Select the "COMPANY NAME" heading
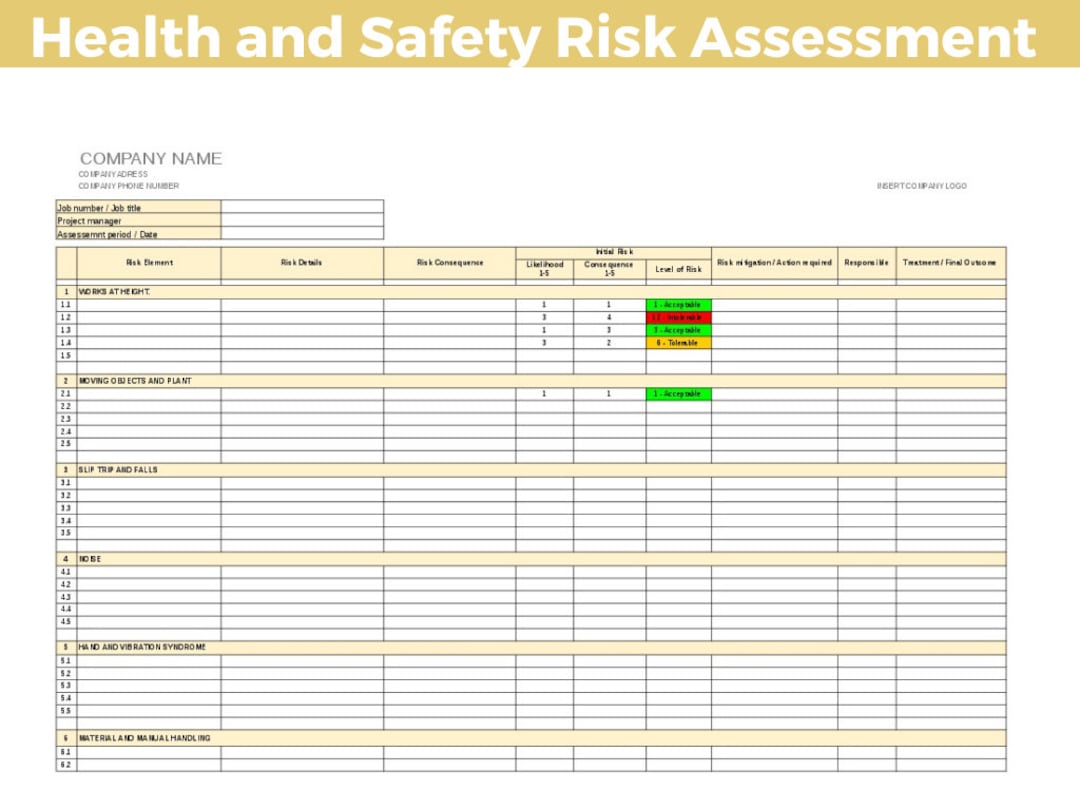1080x810 pixels. (151, 158)
